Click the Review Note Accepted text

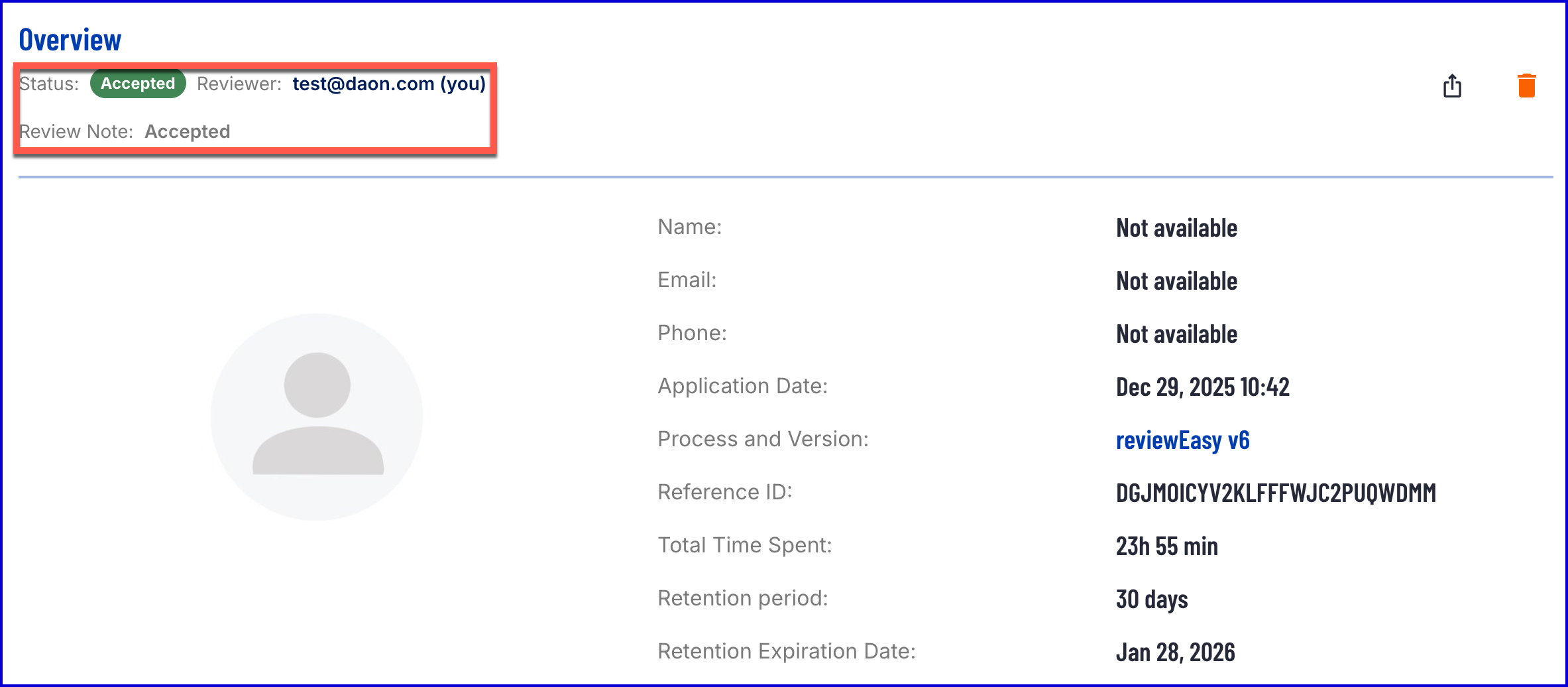point(188,131)
